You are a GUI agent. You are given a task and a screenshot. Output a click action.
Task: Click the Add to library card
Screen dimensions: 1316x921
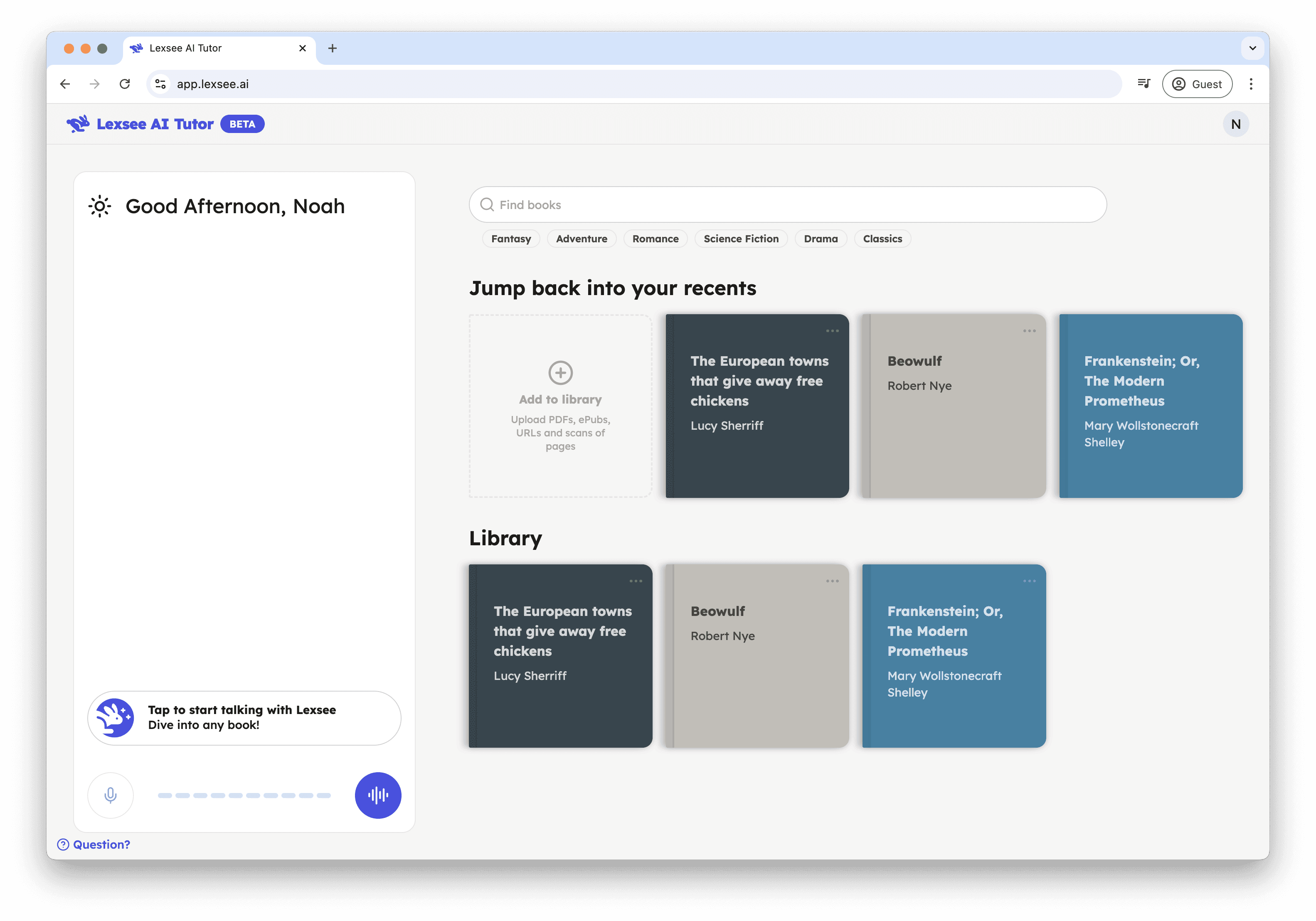560,405
